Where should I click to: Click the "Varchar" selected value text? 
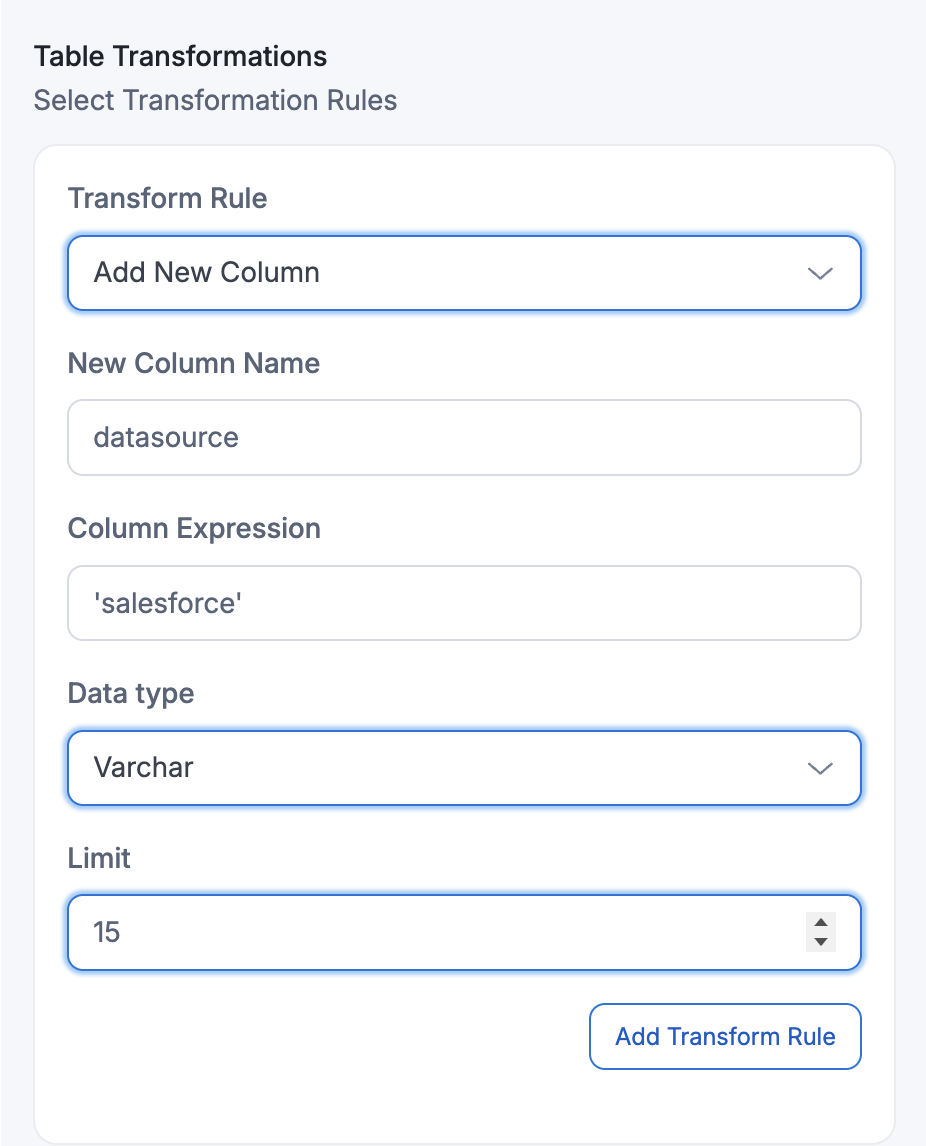[x=143, y=768]
